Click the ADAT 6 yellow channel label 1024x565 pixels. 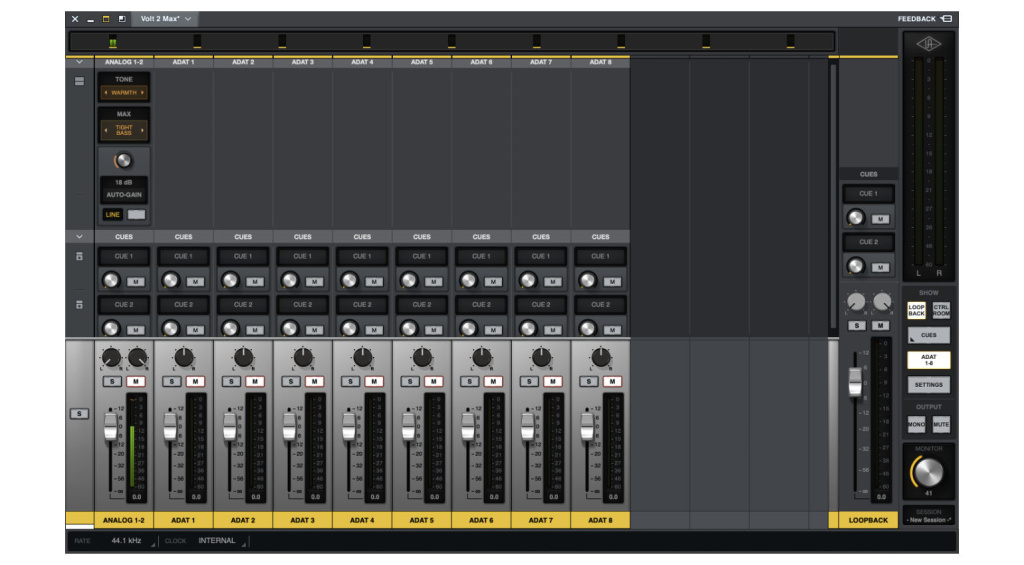(x=481, y=521)
